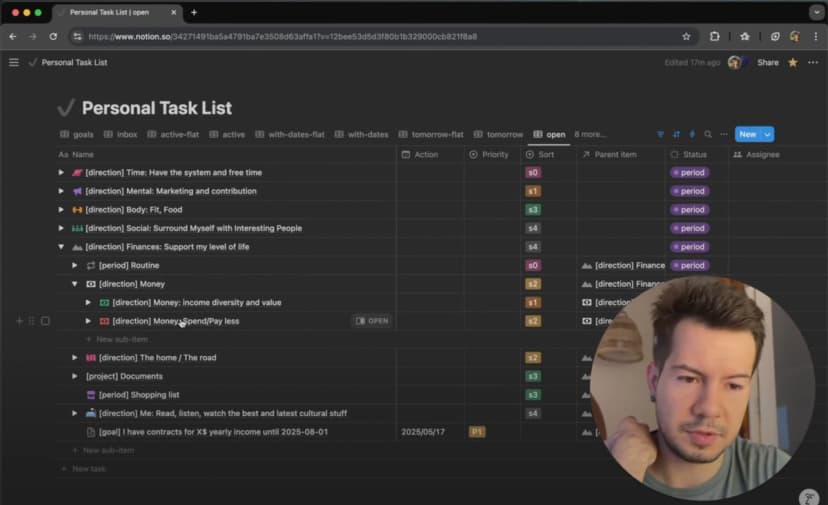Image resolution: width=828 pixels, height=505 pixels.
Task: Click the P1 priority tag on the goal row
Action: point(477,432)
